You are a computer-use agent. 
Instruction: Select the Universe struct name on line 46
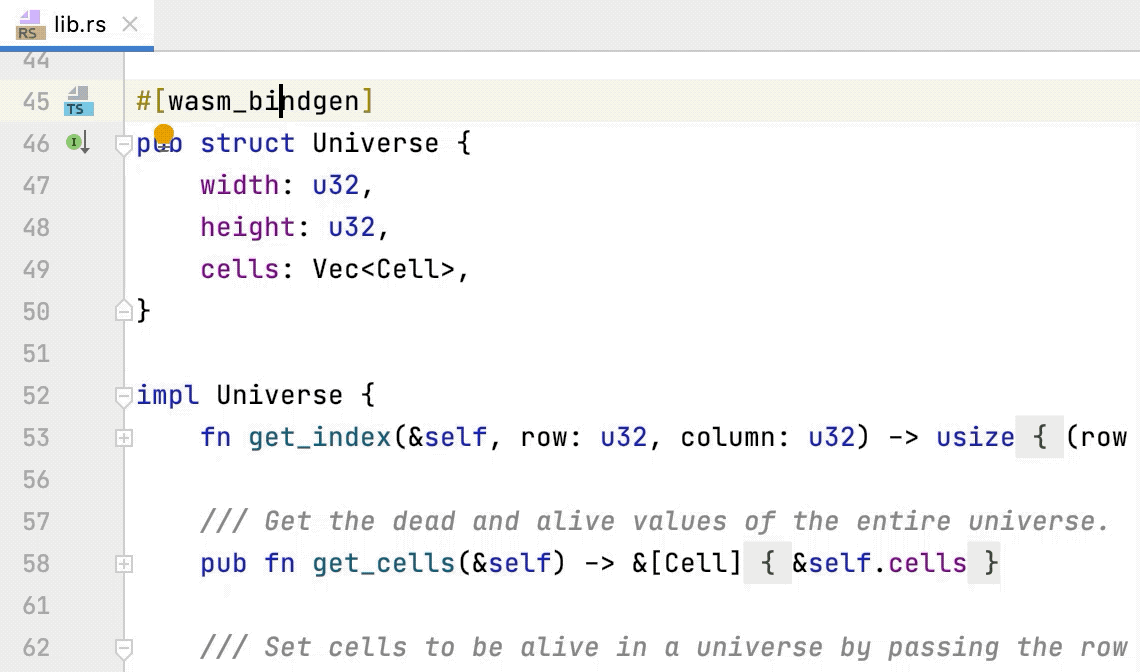click(x=376, y=143)
